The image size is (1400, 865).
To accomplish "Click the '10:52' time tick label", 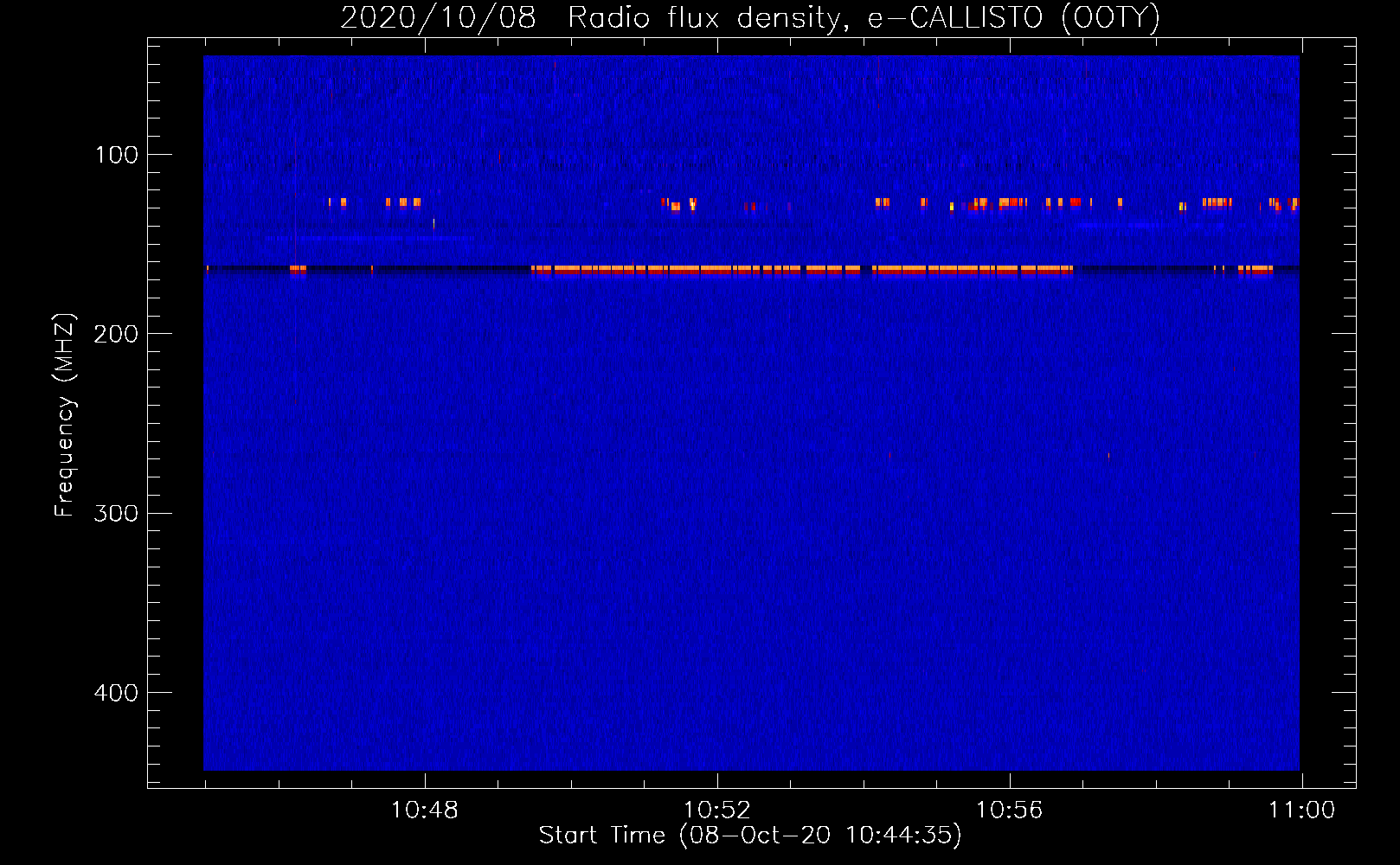I will tap(716, 811).
